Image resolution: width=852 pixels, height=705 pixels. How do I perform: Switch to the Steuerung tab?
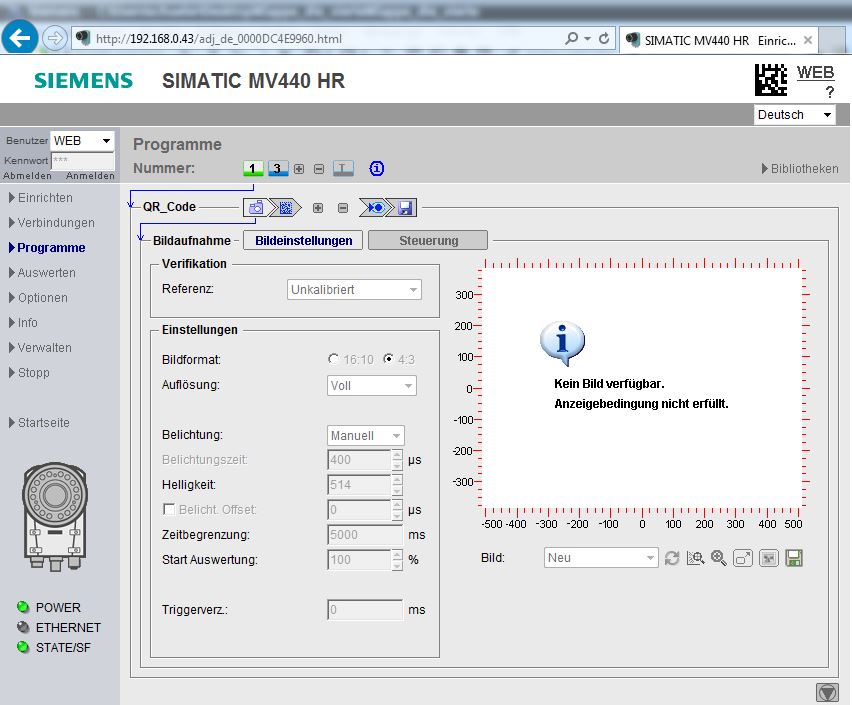(x=428, y=240)
